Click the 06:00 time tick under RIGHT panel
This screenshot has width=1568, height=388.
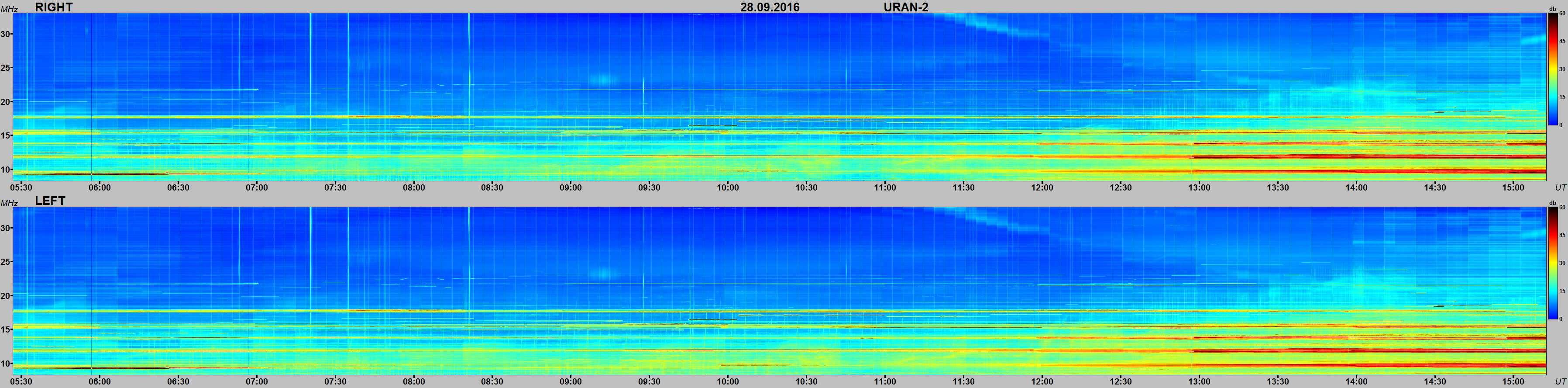(x=100, y=187)
